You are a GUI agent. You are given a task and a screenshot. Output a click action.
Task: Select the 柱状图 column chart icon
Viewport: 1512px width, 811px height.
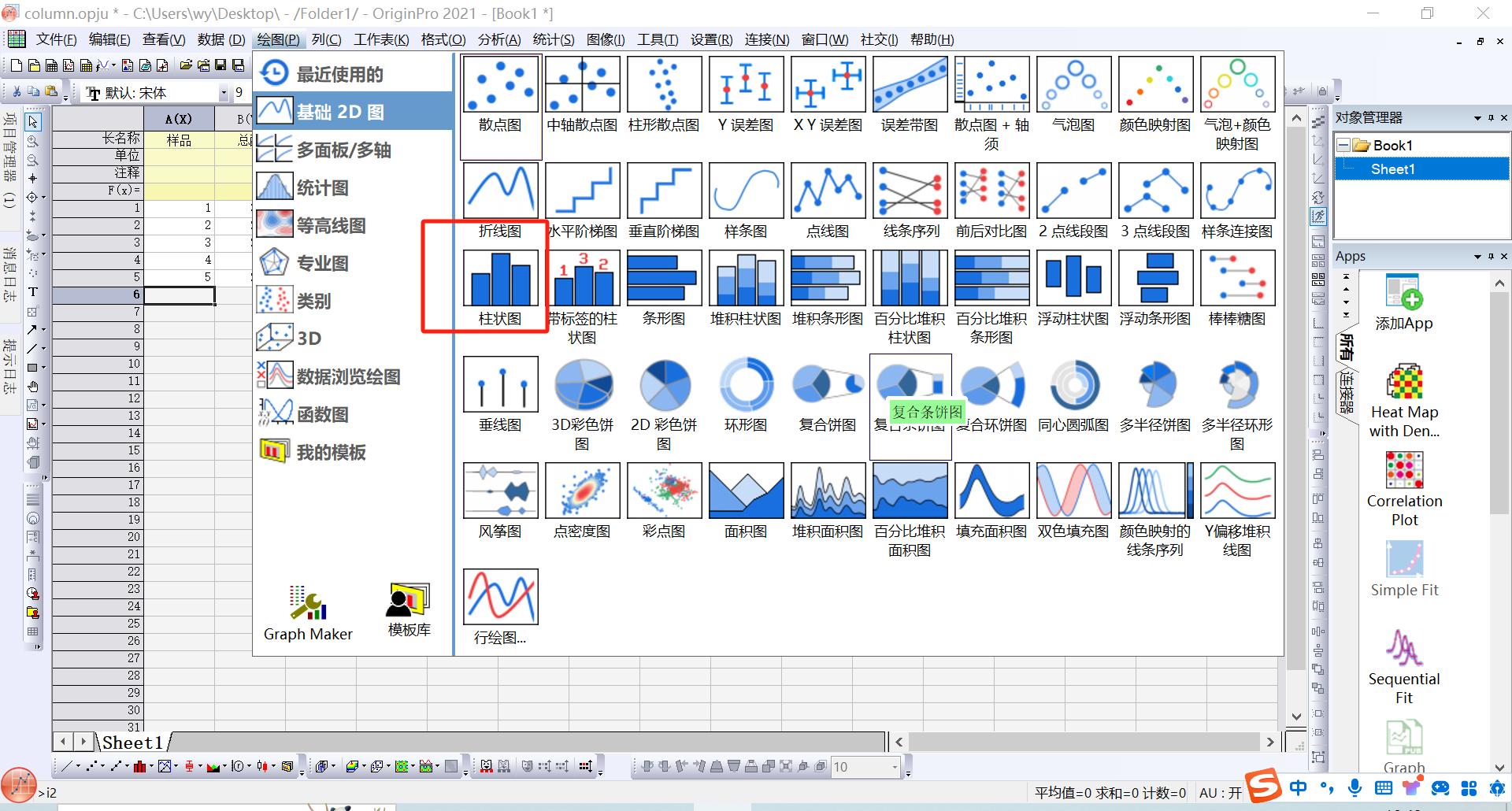pos(500,279)
